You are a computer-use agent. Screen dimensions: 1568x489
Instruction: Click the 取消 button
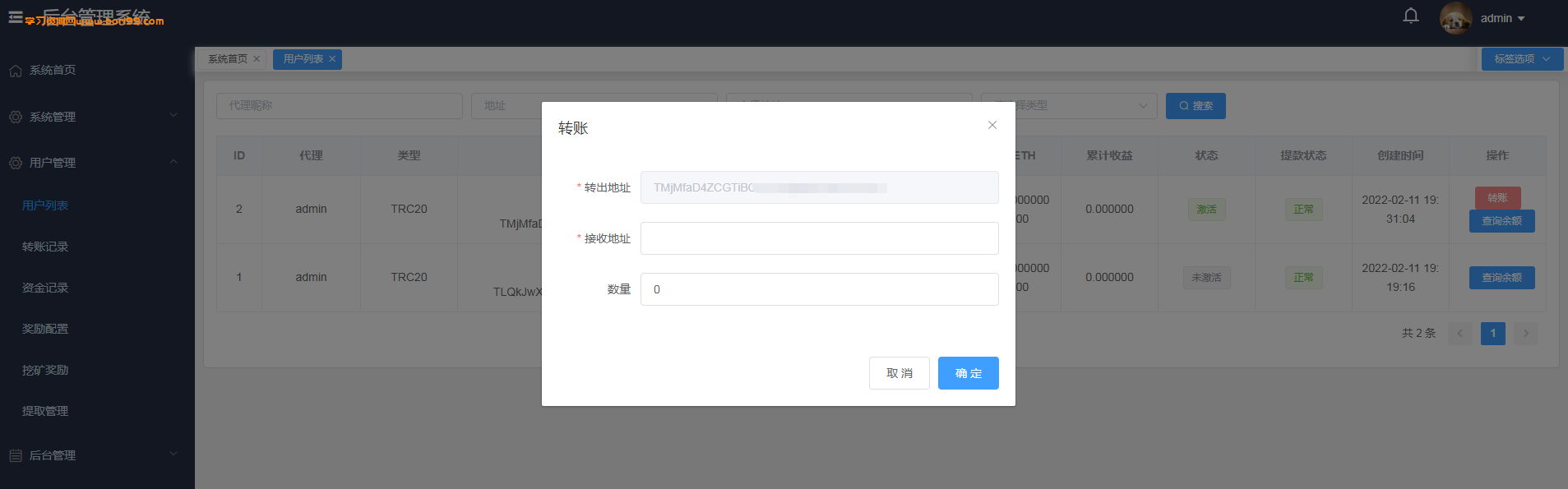click(x=900, y=373)
